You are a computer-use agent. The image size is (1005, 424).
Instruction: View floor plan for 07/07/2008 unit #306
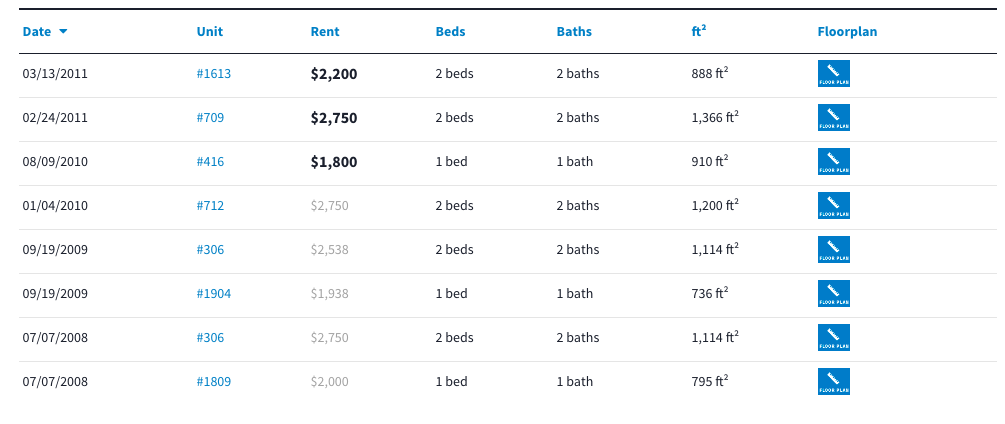(x=833, y=338)
